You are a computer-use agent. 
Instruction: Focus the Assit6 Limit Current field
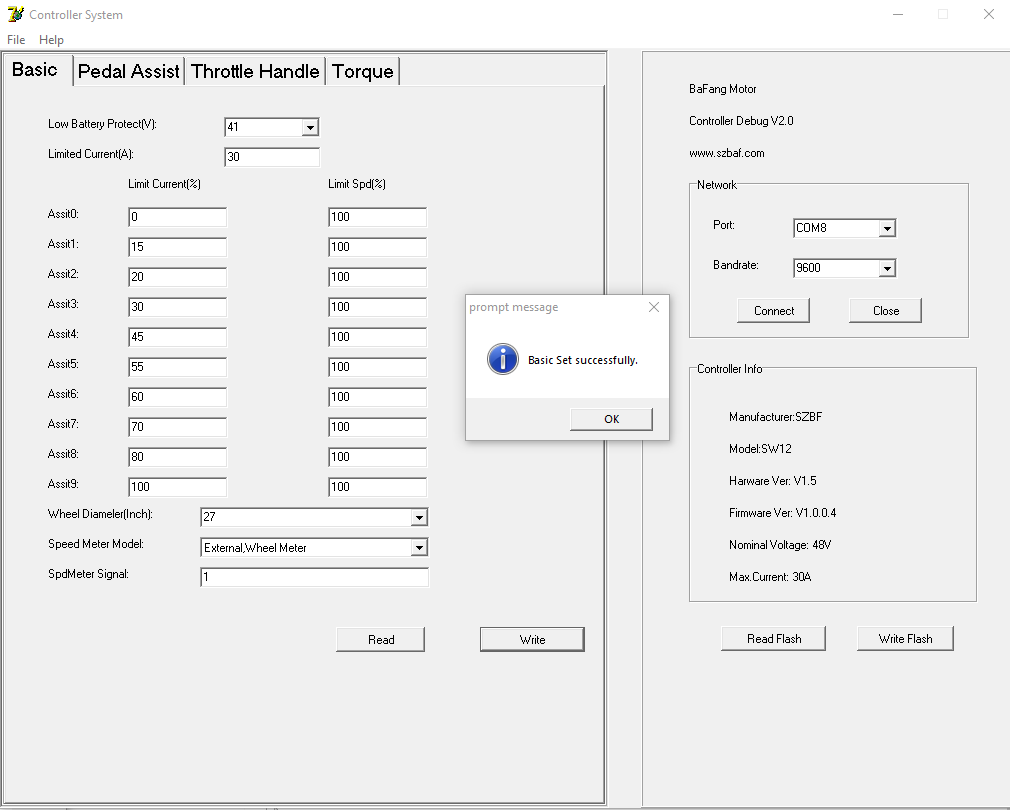(177, 397)
